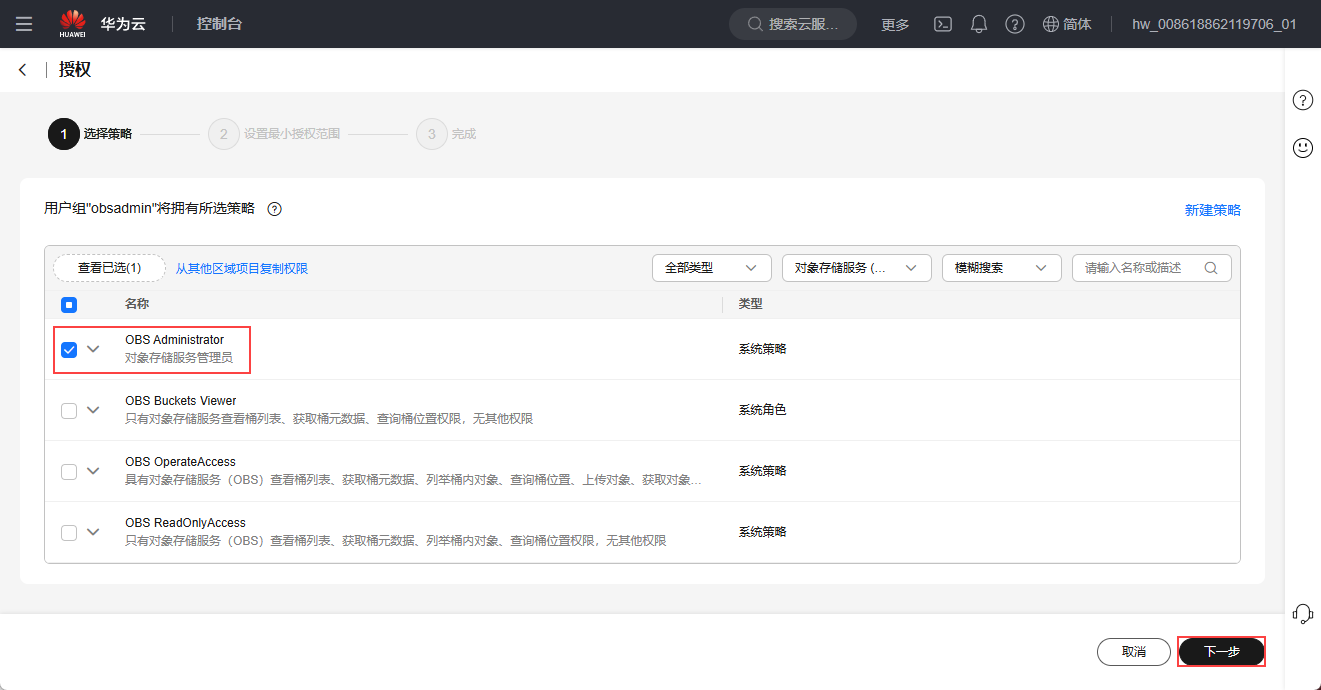The image size is (1321, 690).
Task: Click 系统策略 type in OBS Administrator row
Action: (762, 349)
